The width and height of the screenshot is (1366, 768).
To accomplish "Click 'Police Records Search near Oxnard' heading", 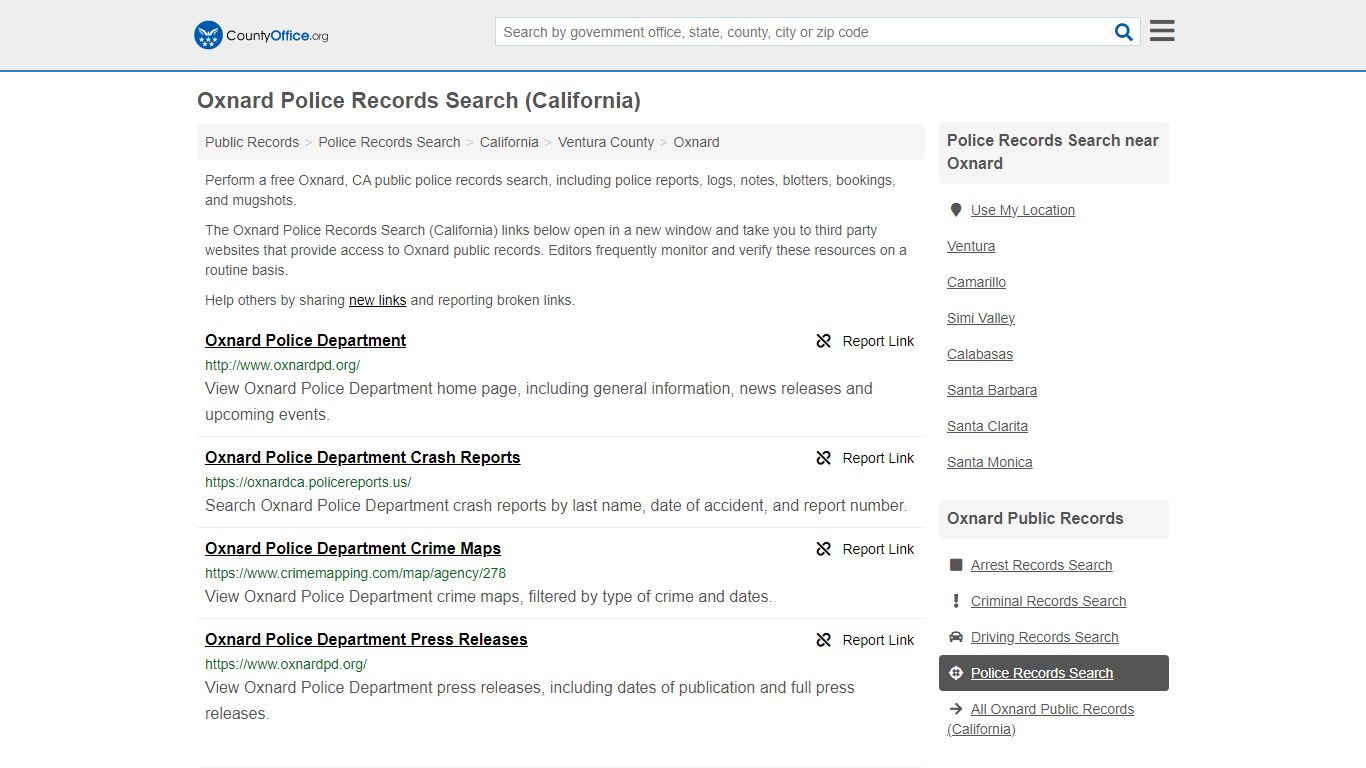I will (x=1053, y=152).
